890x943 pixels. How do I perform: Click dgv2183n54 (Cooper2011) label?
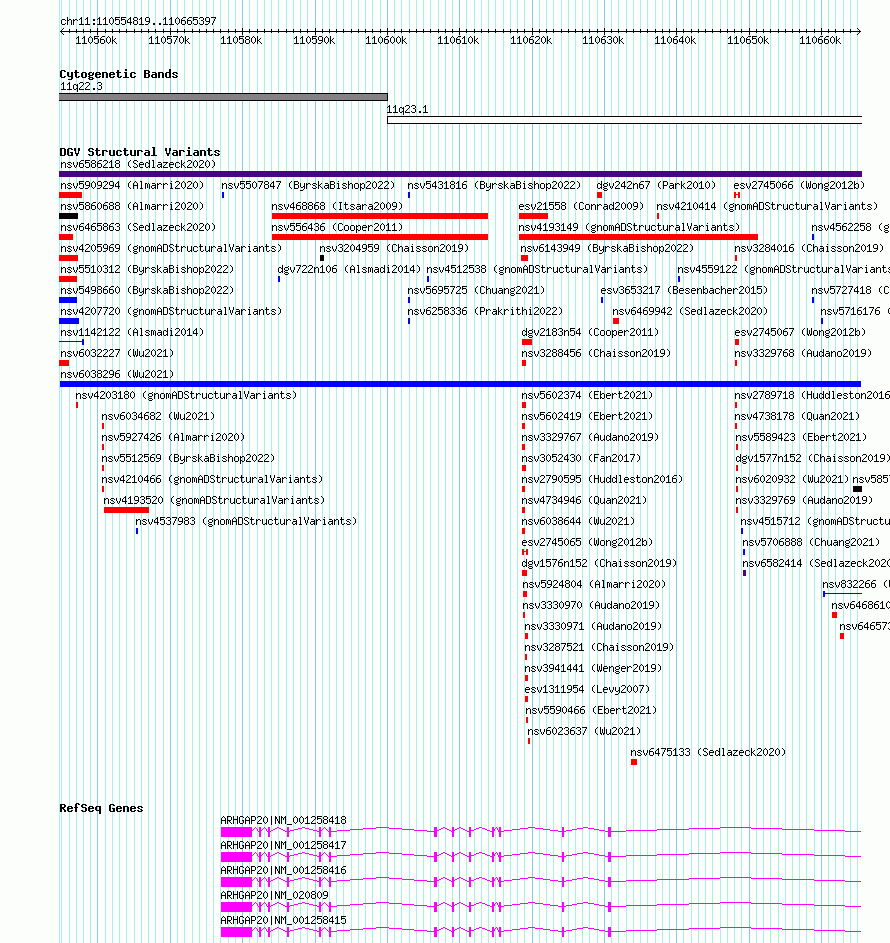590,333
